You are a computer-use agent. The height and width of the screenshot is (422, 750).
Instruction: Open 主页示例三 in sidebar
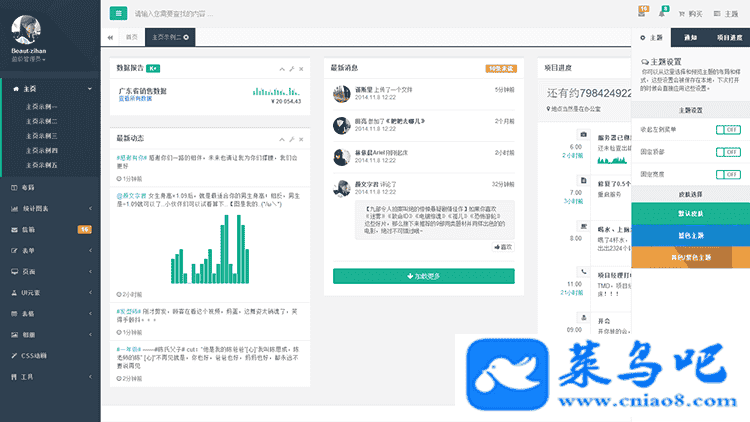pos(41,136)
